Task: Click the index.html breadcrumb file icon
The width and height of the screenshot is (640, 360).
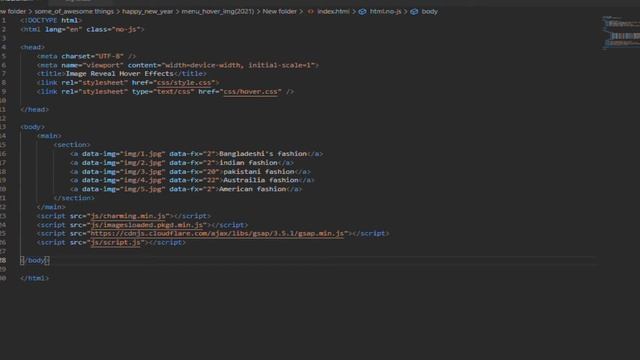Action: [x=311, y=11]
